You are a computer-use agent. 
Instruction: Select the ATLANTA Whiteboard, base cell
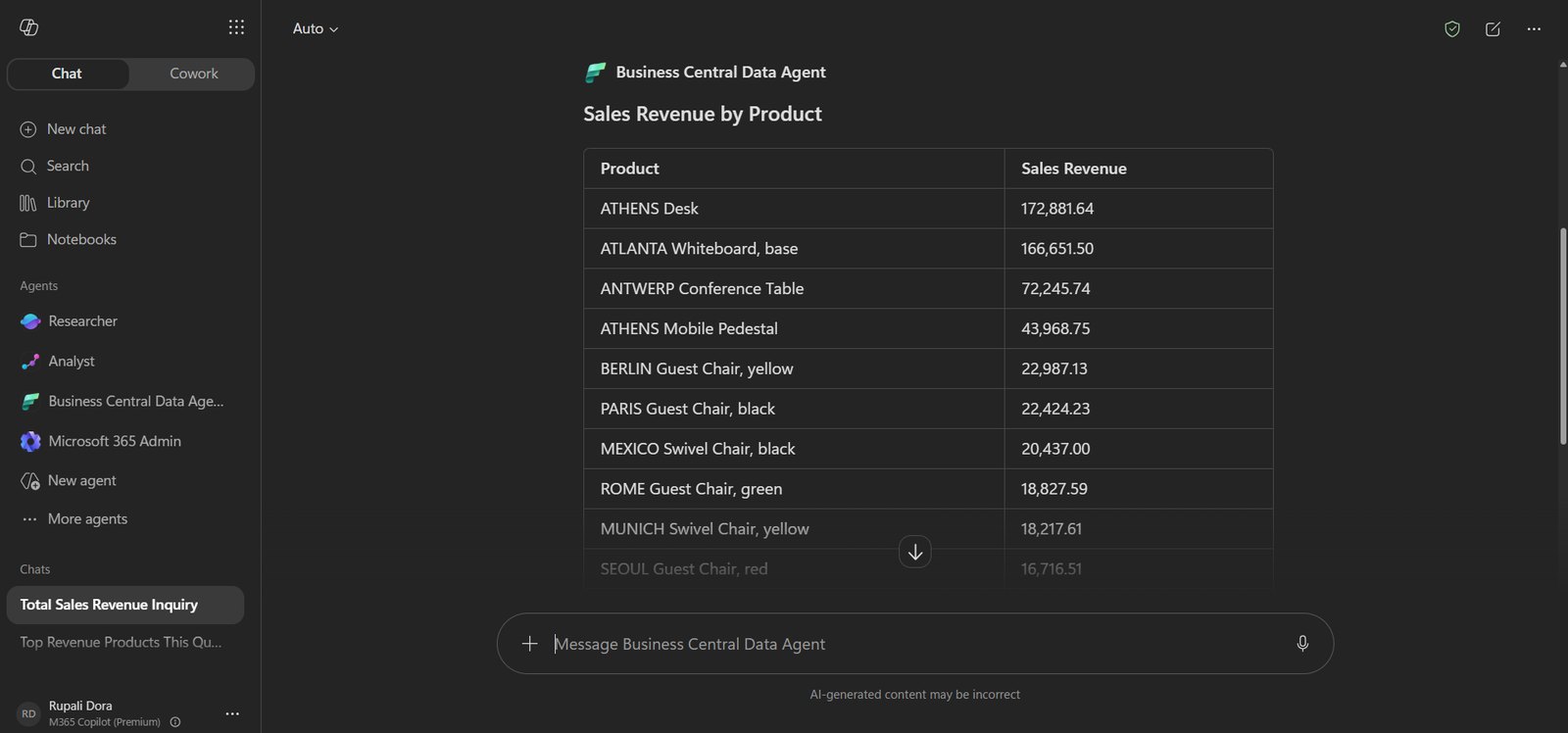794,249
